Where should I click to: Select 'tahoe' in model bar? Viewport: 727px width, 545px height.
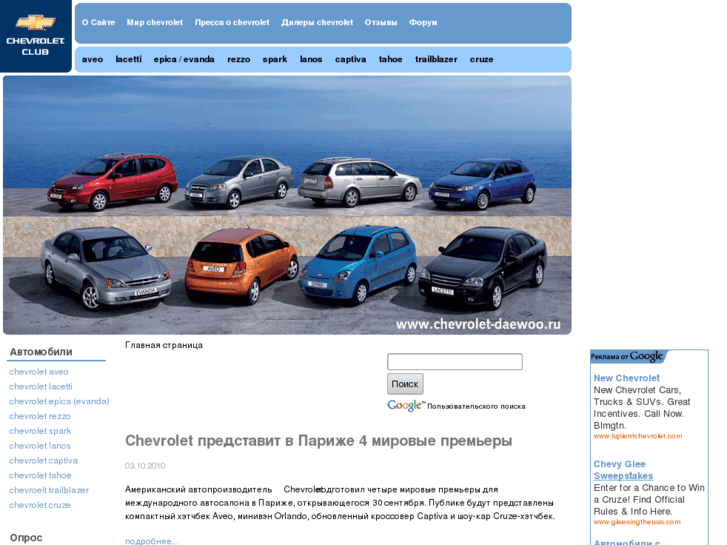[x=390, y=59]
